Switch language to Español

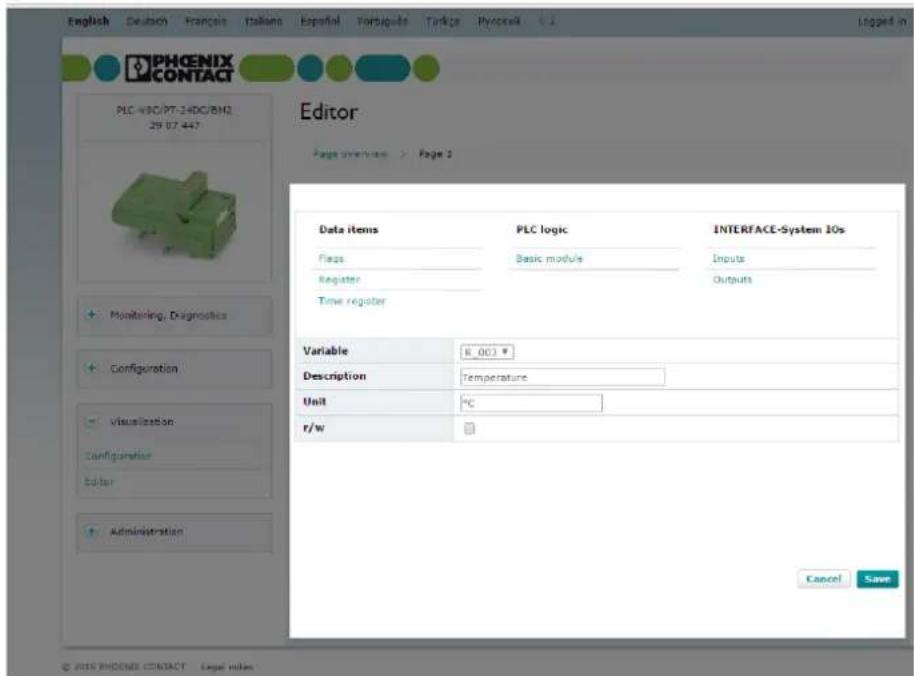(320, 21)
